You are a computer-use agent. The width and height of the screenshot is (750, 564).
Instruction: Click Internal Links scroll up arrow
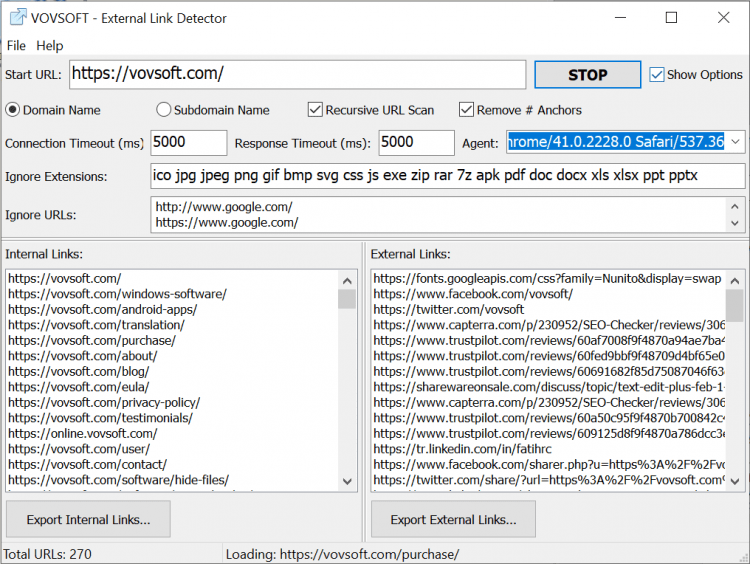[x=347, y=281]
